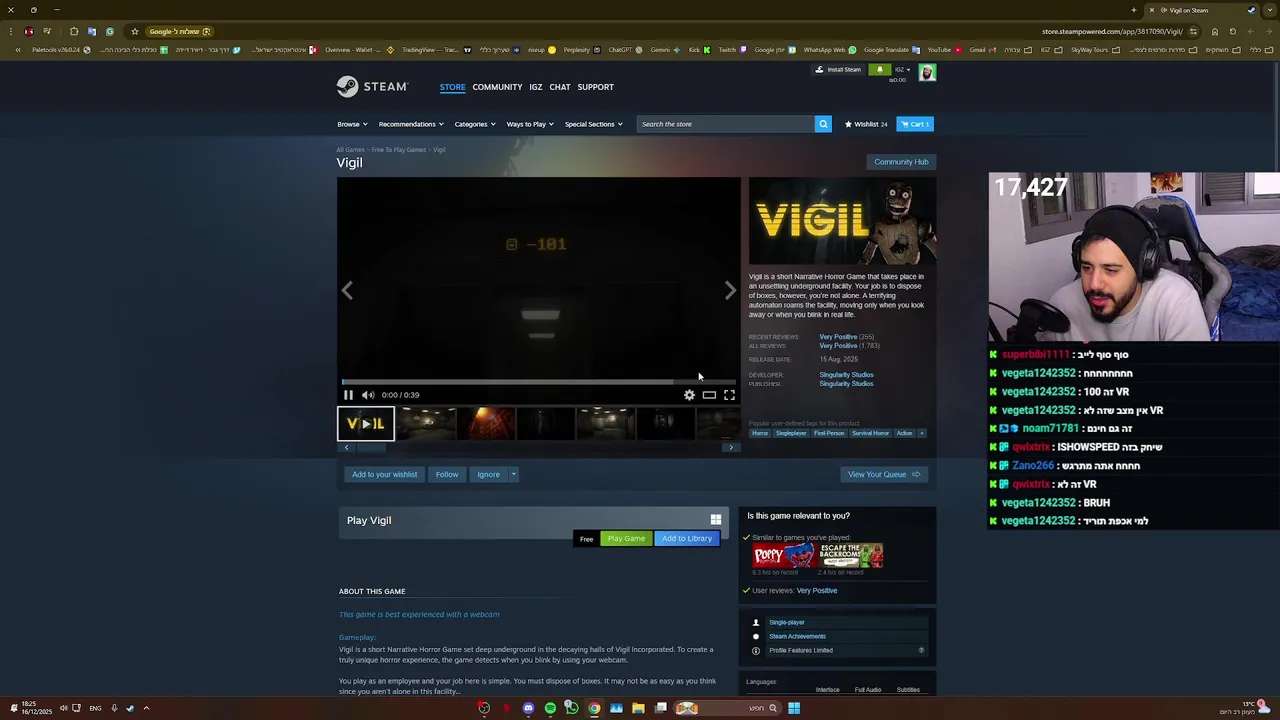Image resolution: width=1280 pixels, height=720 pixels.
Task: Open Discord from the taskbar
Action: 528,708
